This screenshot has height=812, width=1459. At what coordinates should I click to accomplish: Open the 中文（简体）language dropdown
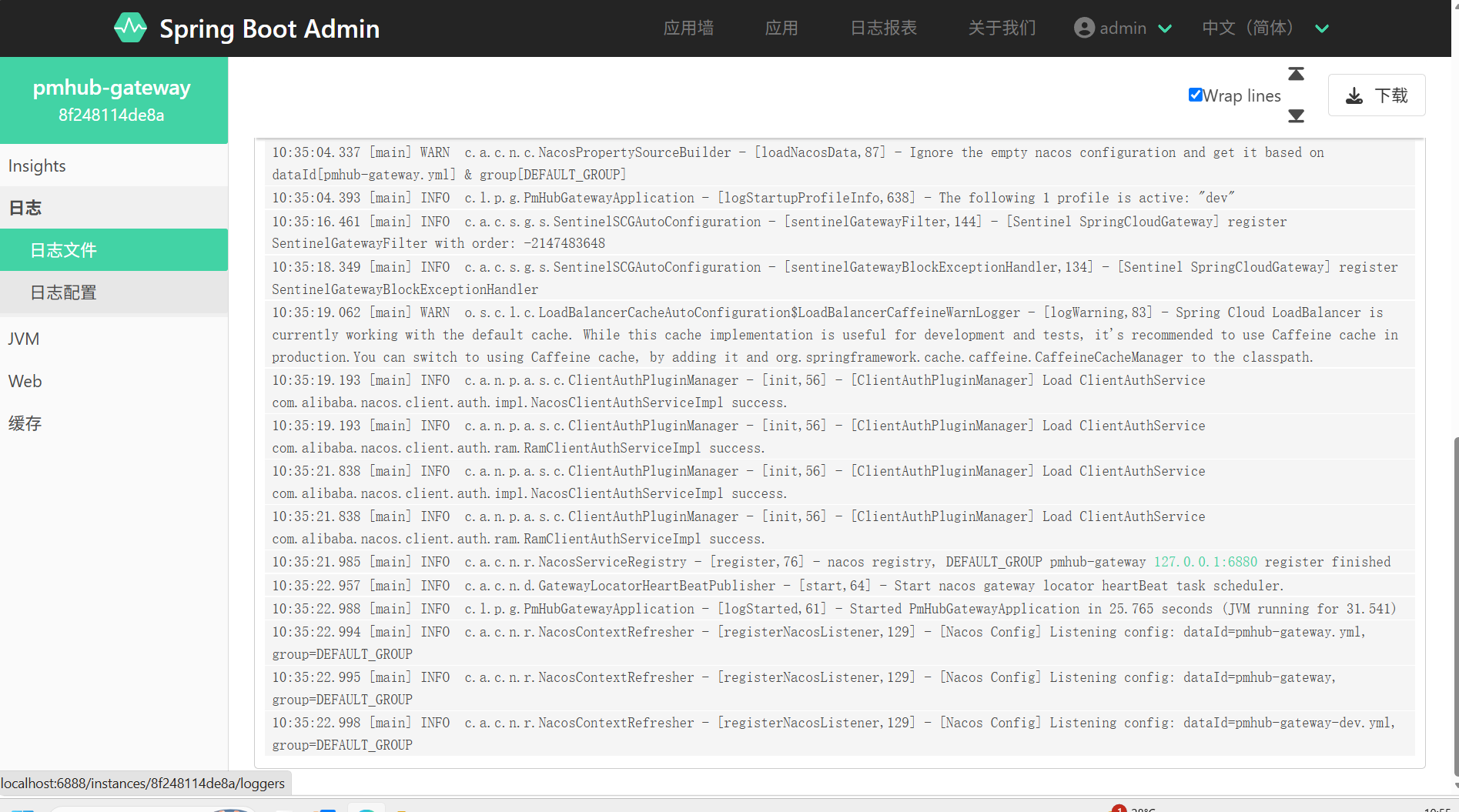click(x=1265, y=28)
